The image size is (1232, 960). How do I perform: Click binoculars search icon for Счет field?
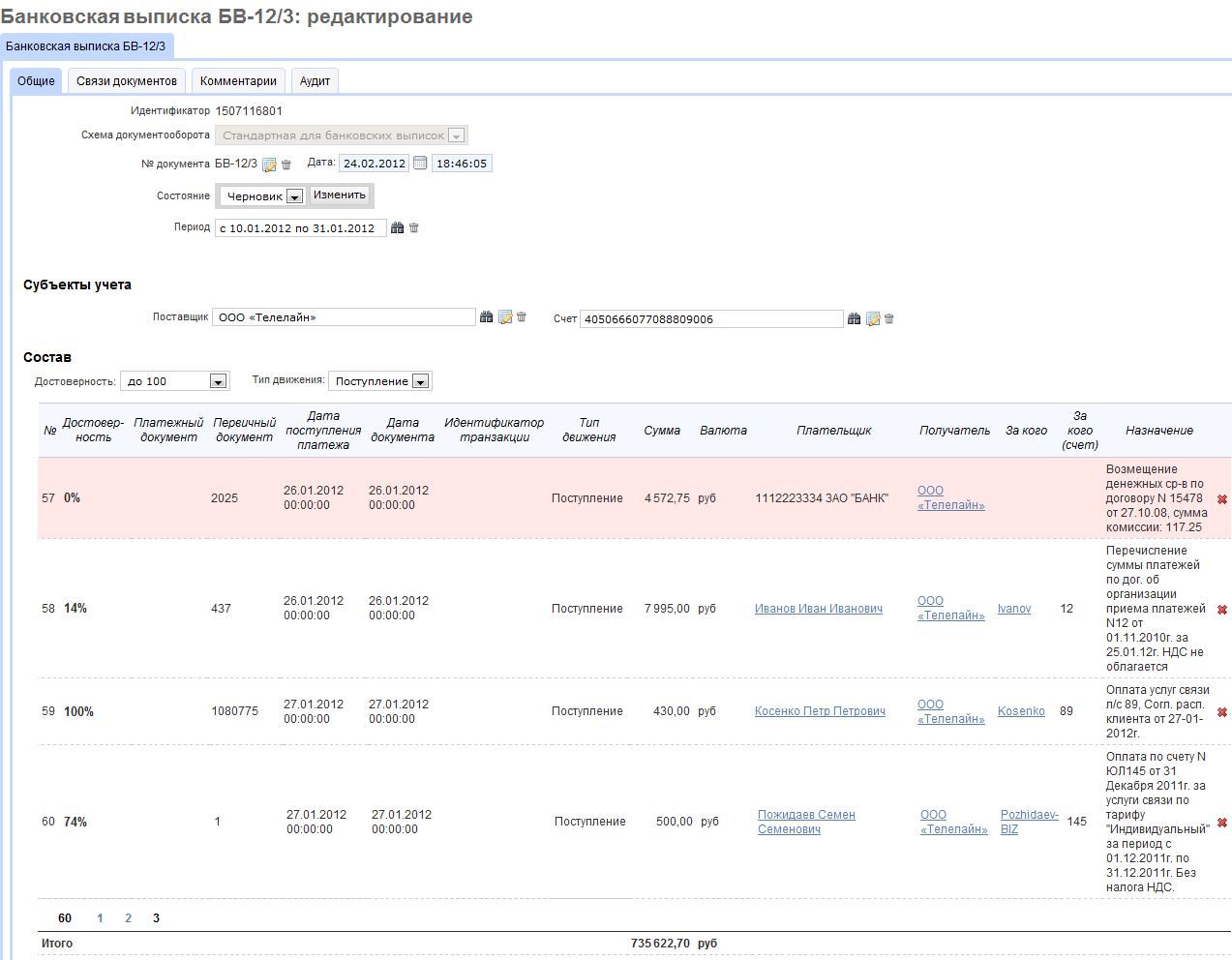[854, 318]
